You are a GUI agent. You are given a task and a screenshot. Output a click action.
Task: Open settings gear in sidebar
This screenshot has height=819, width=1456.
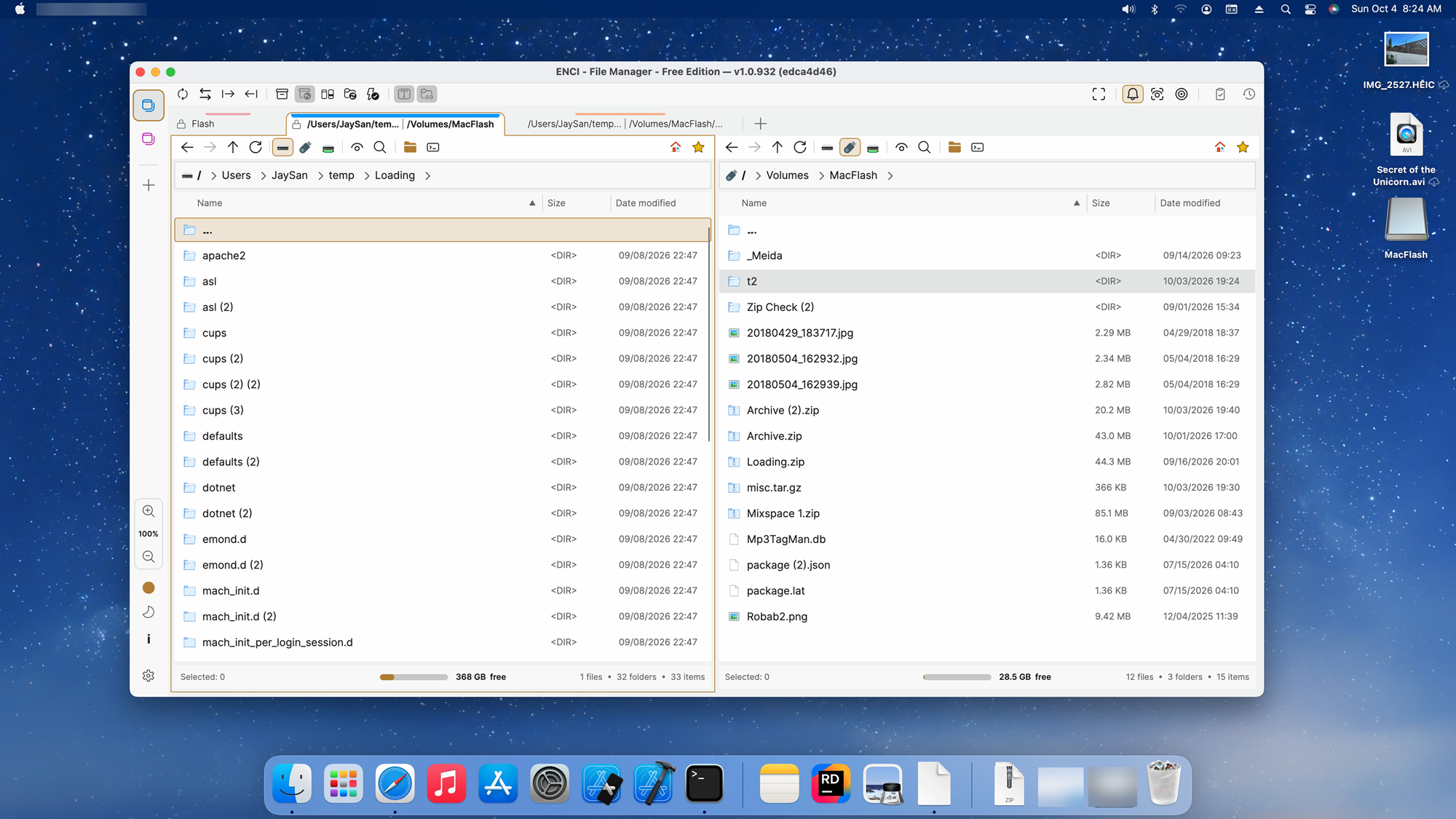(x=149, y=676)
